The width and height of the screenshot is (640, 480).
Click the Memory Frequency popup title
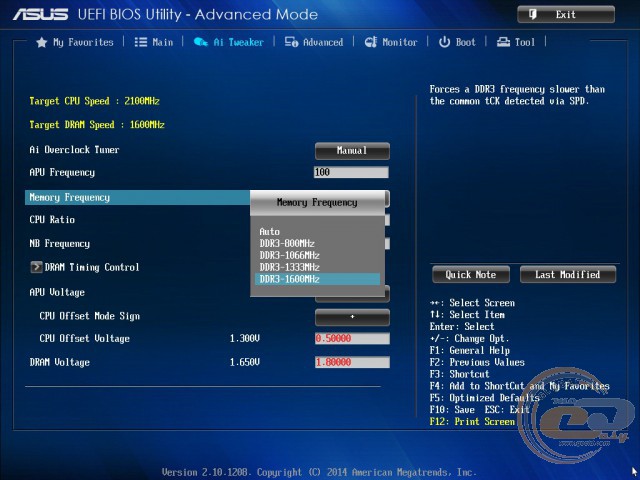pyautogui.click(x=317, y=202)
